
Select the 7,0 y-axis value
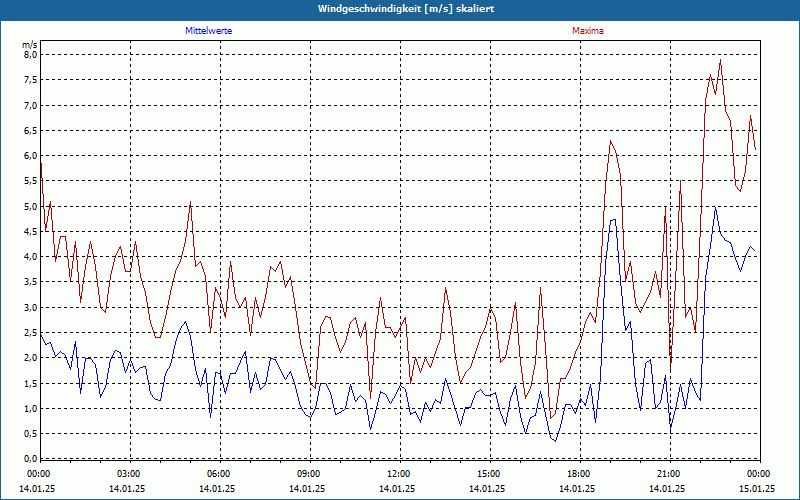(31, 105)
